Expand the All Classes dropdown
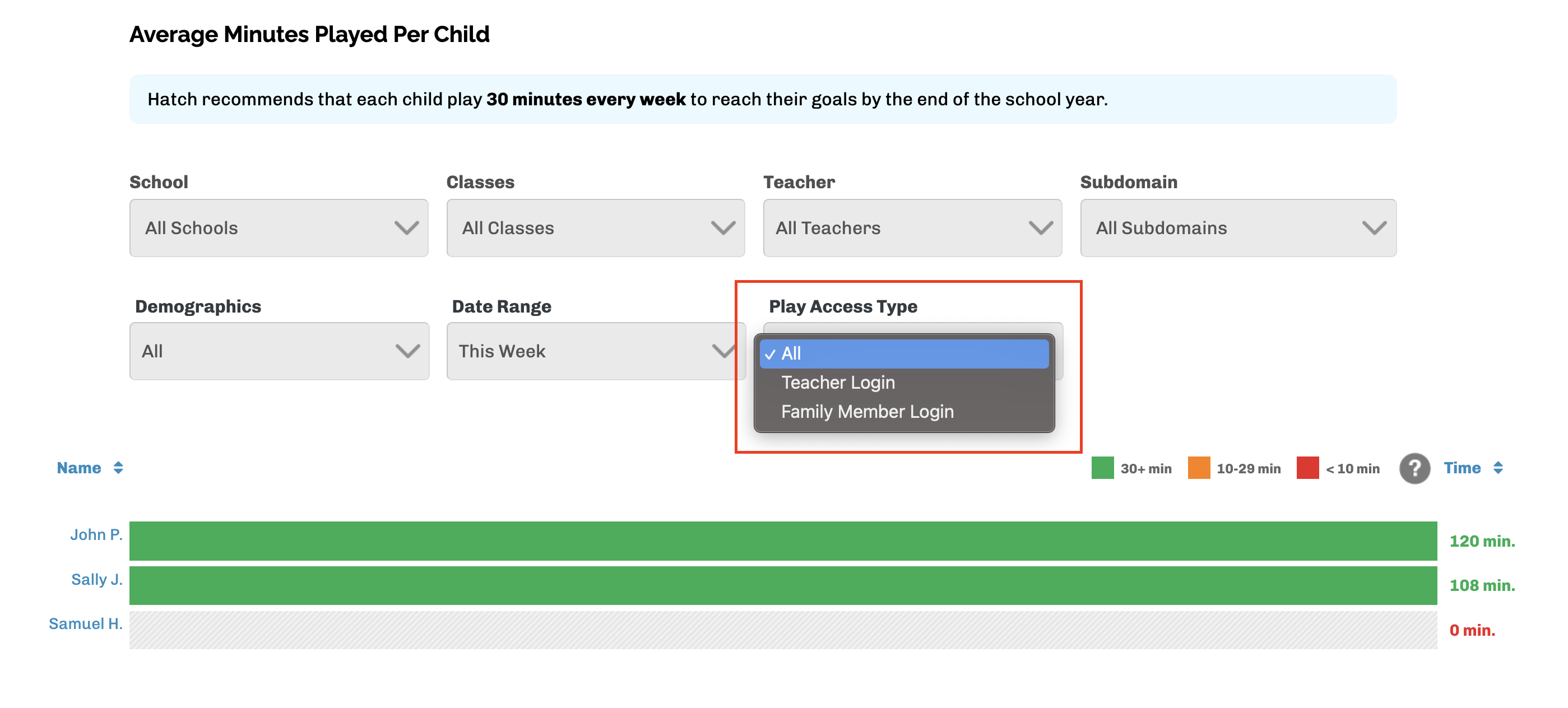 pyautogui.click(x=595, y=227)
